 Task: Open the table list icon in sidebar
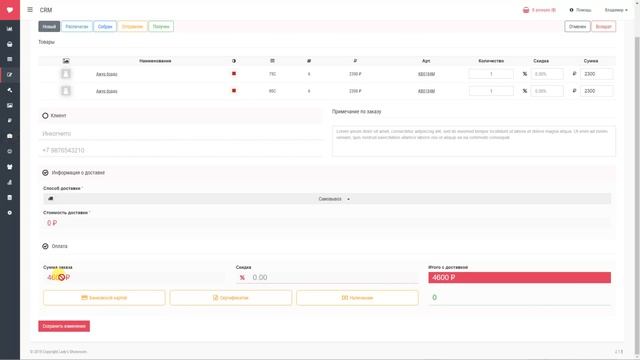coord(10,59)
